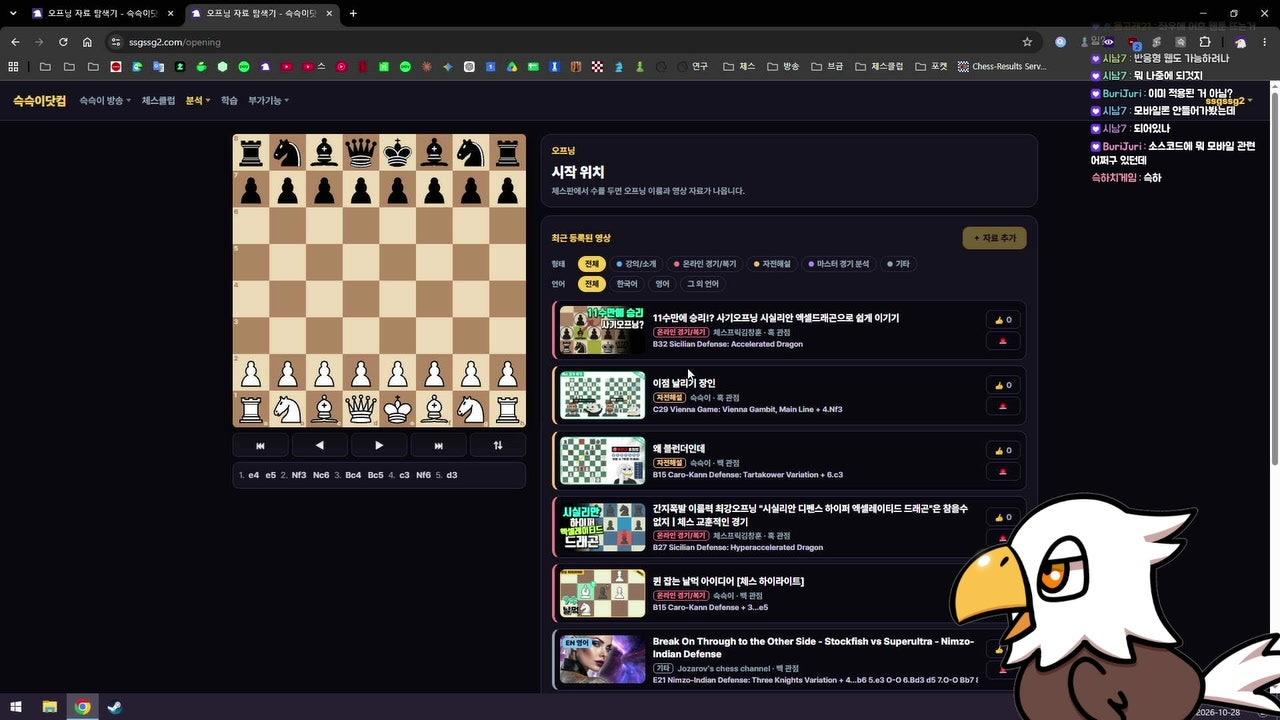The image size is (1280, 720).
Task: Open Steam from the taskbar
Action: (x=115, y=707)
